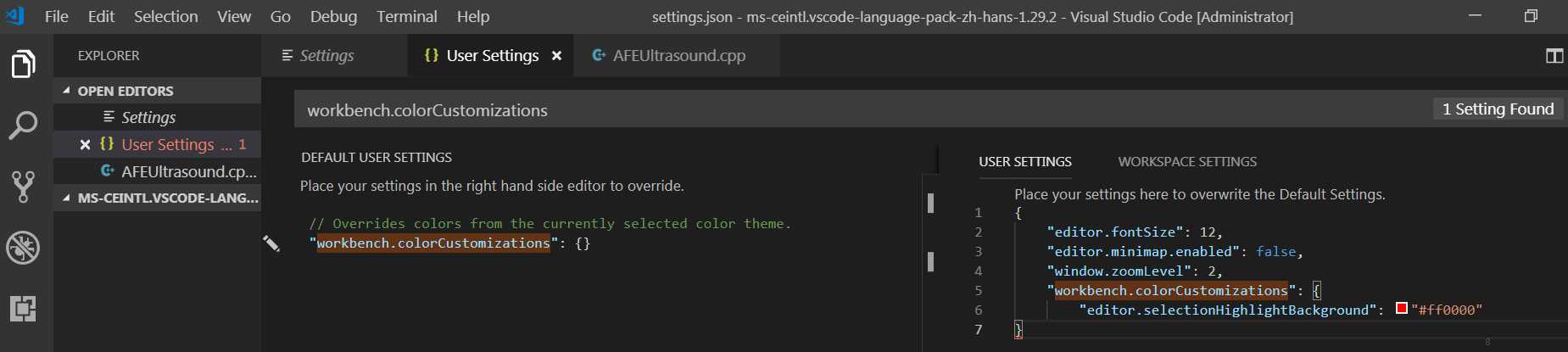Close the User Settings tab
This screenshot has width=1568, height=352.
point(556,56)
